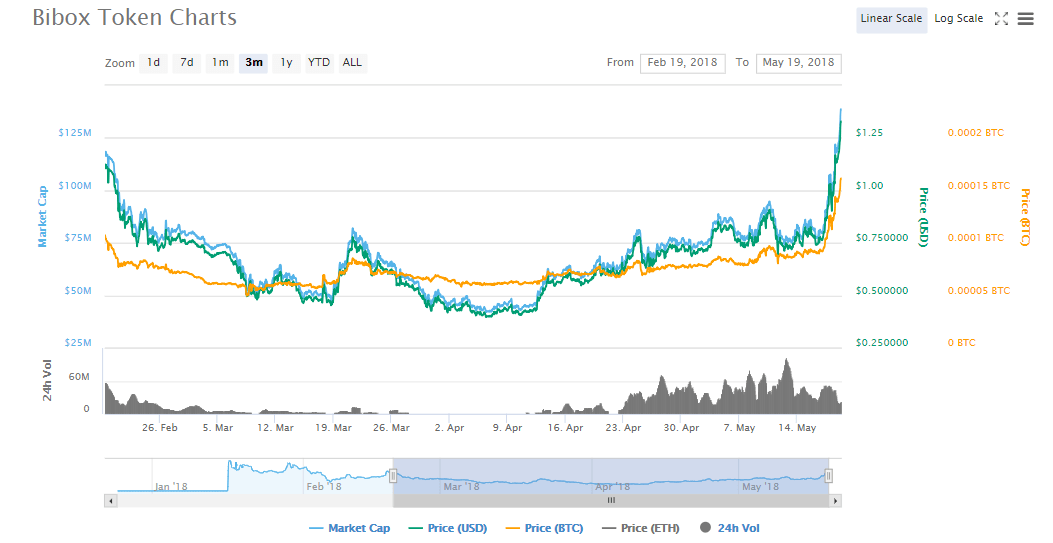Switch to Log Scale
The width and height of the screenshot is (1053, 543).
958,19
